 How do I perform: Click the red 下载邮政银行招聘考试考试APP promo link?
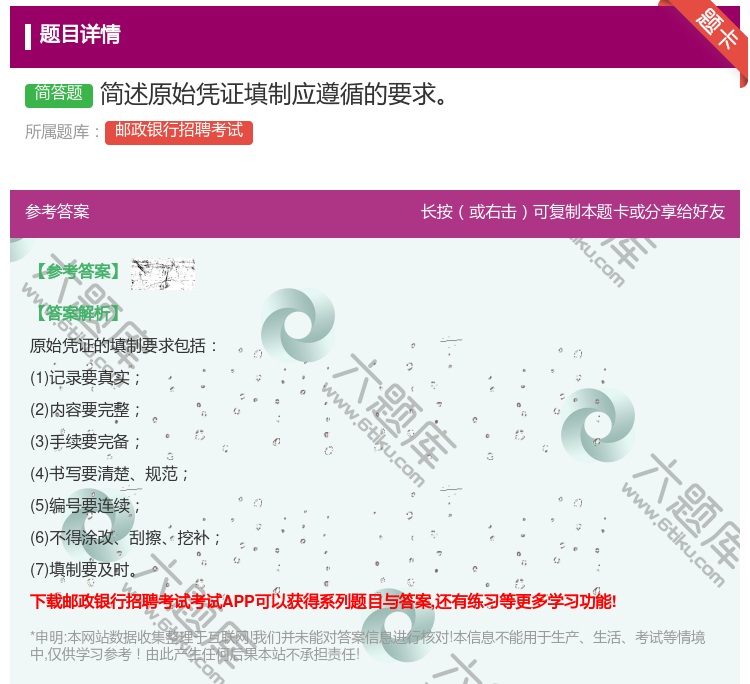[x=323, y=601]
